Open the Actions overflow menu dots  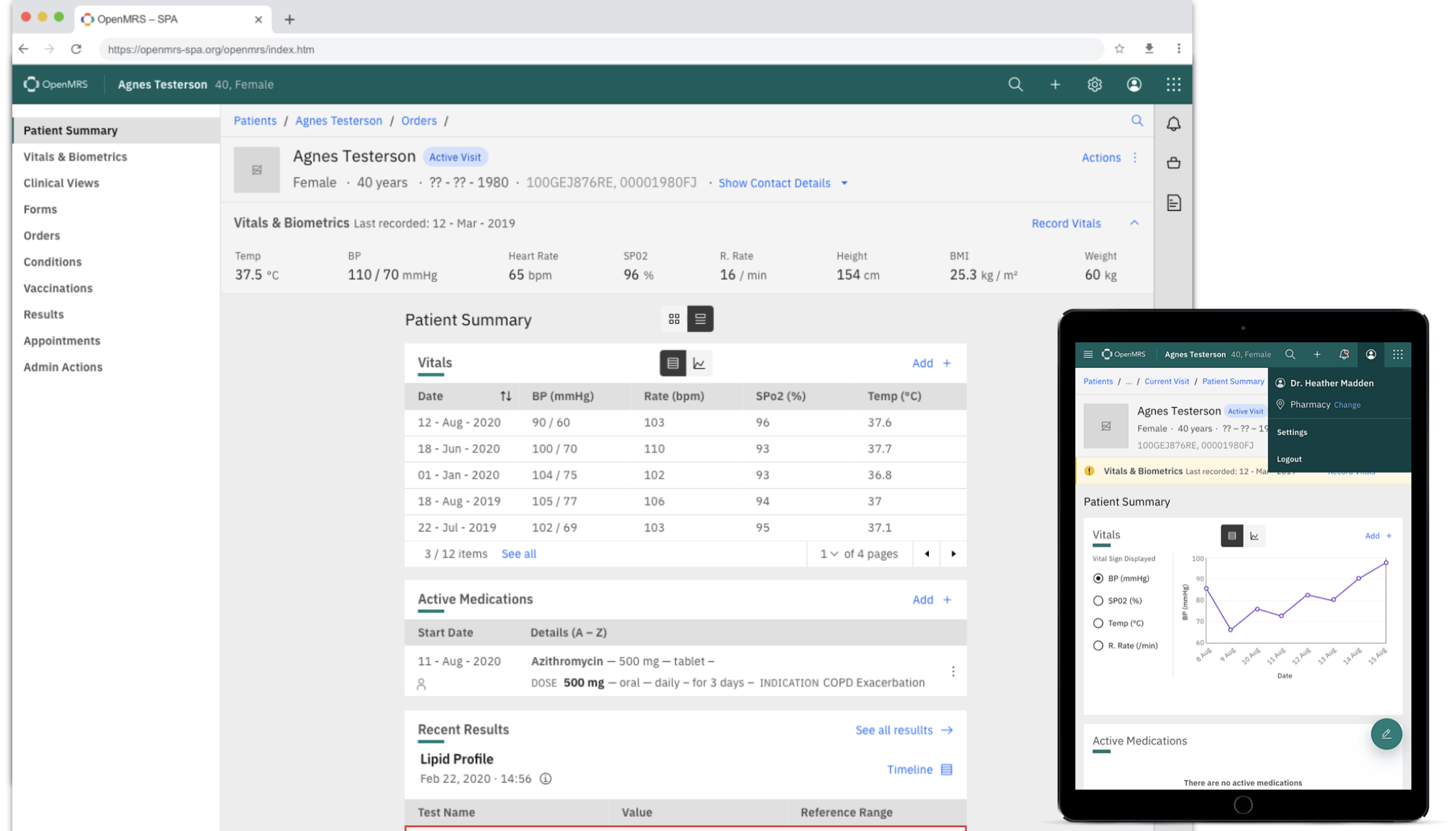[1135, 158]
